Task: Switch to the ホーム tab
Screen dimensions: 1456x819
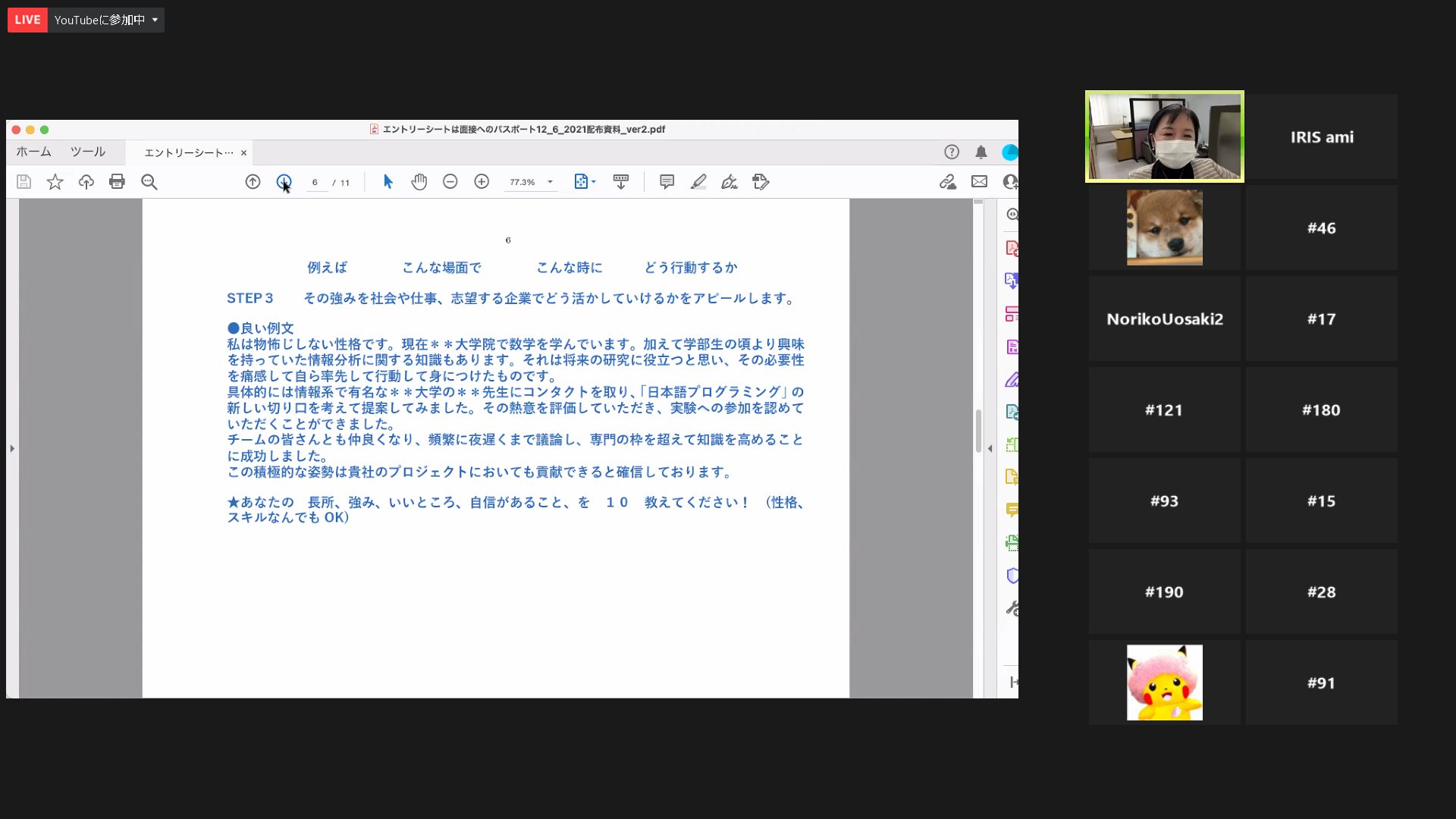Action: tap(33, 152)
